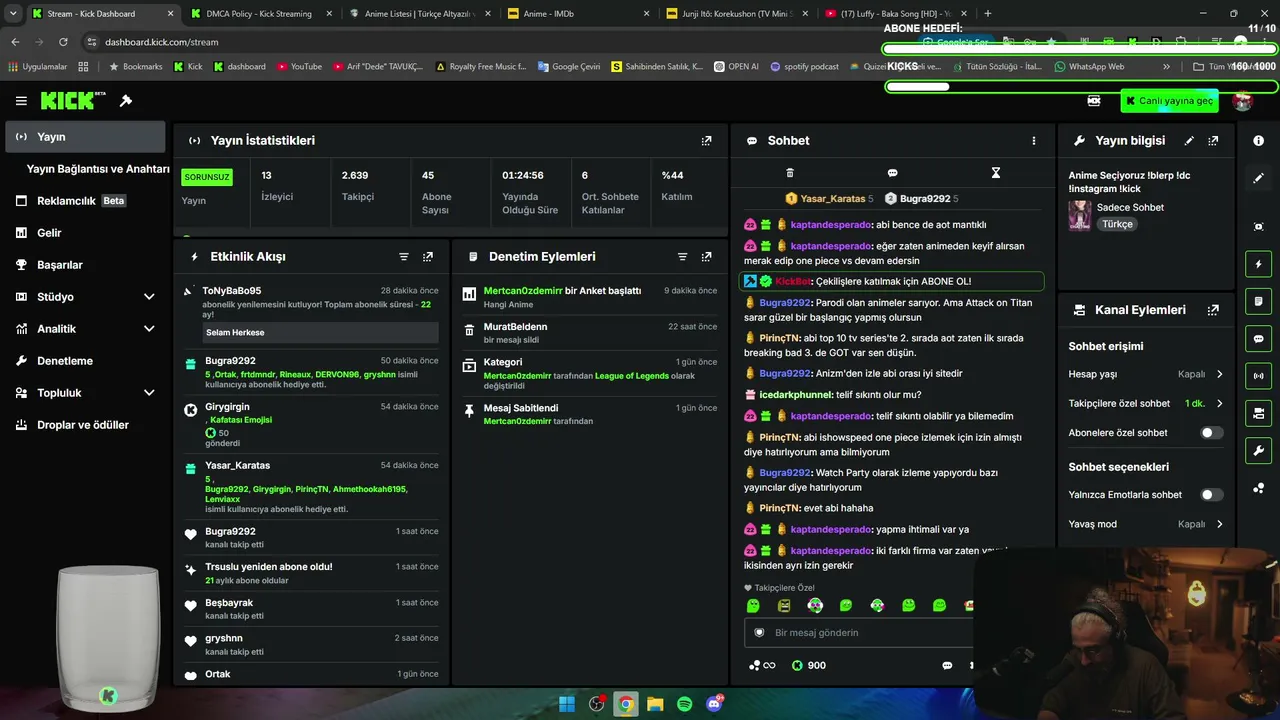Viewport: 1280px width, 720px height.
Task: Pop out the Etkinlik Akışı panel
Action: coord(428,257)
